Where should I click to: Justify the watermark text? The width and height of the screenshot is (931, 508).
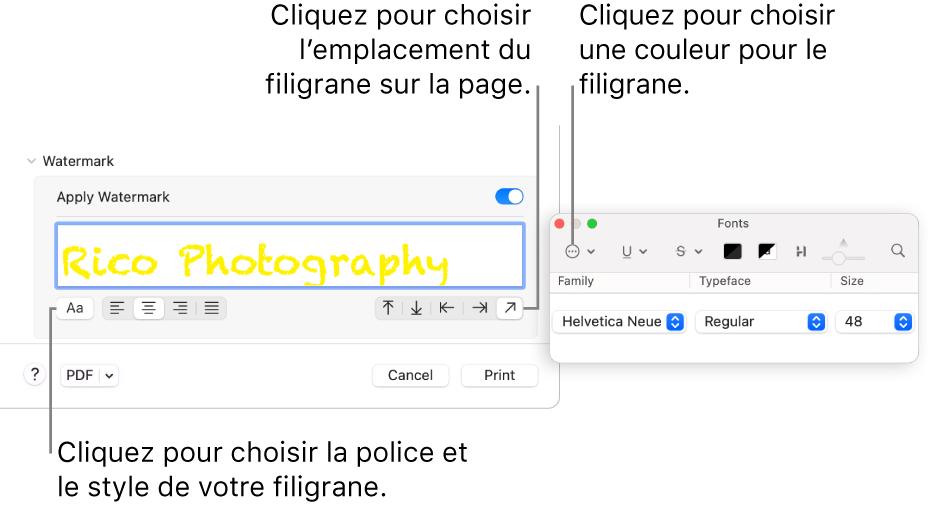211,308
